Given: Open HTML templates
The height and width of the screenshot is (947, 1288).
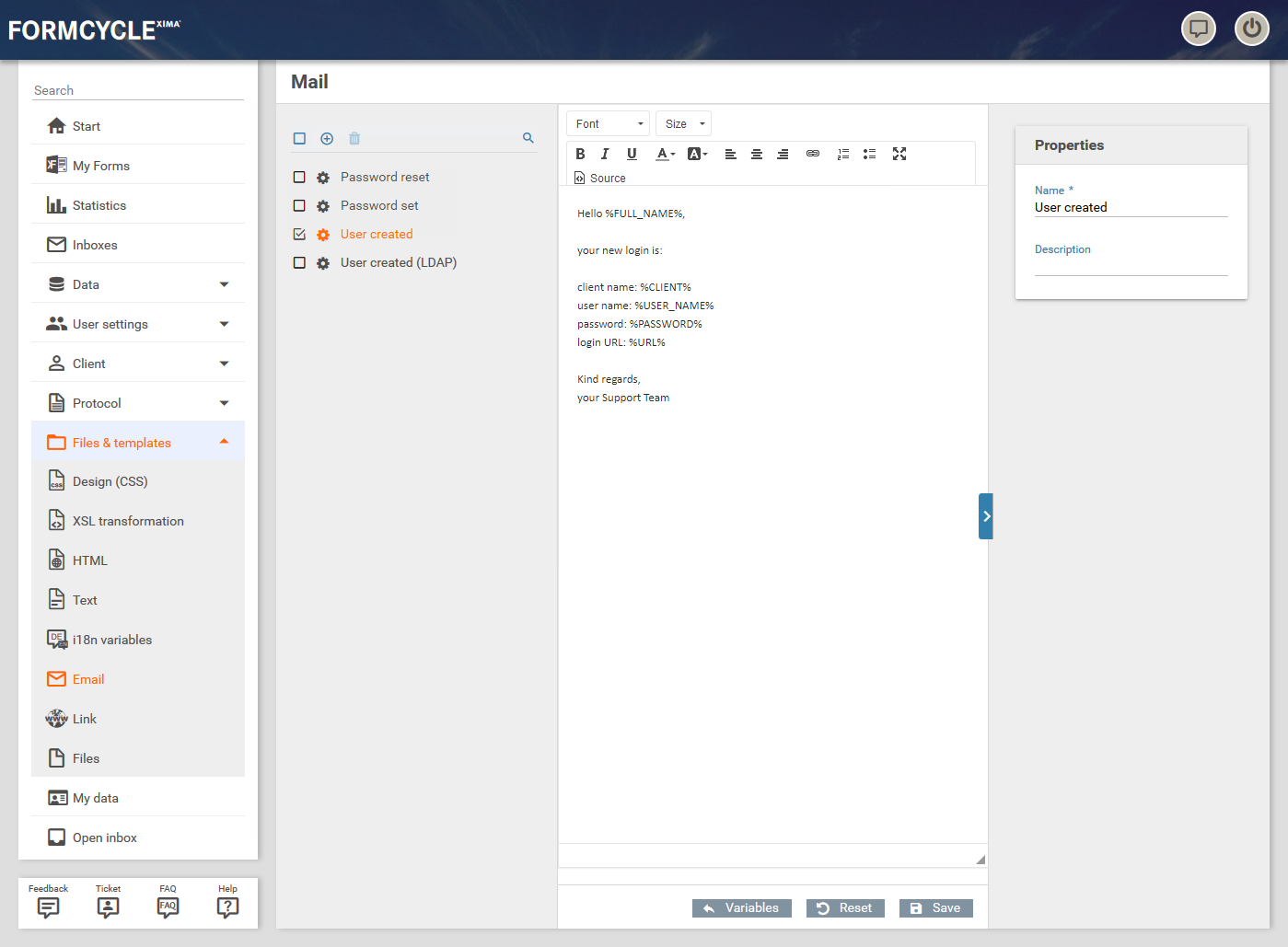Looking at the screenshot, I should pos(138,560).
